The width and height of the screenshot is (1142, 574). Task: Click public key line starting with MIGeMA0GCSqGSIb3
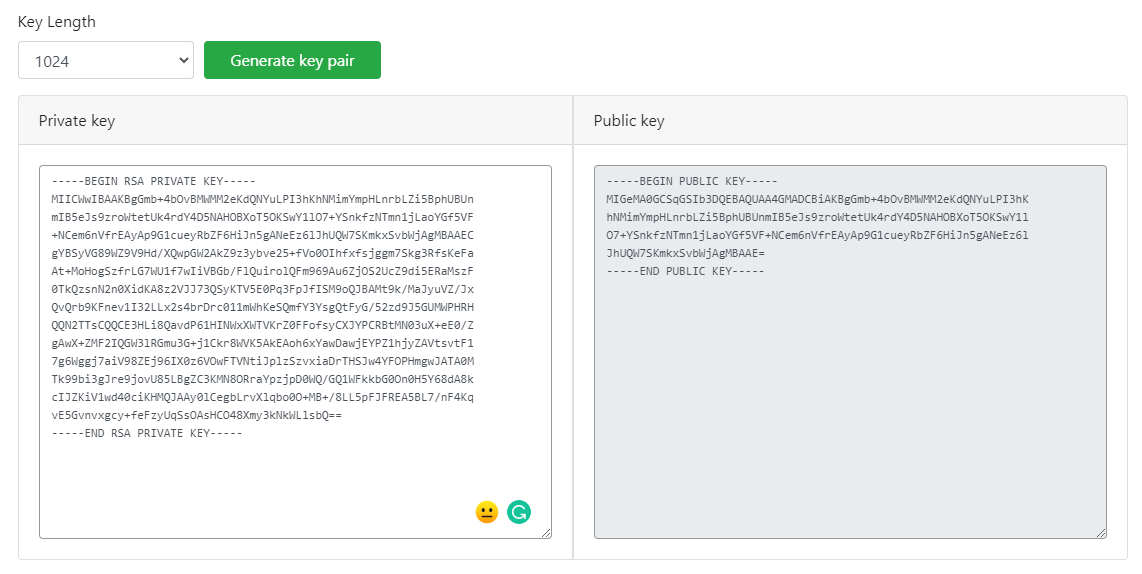point(817,199)
